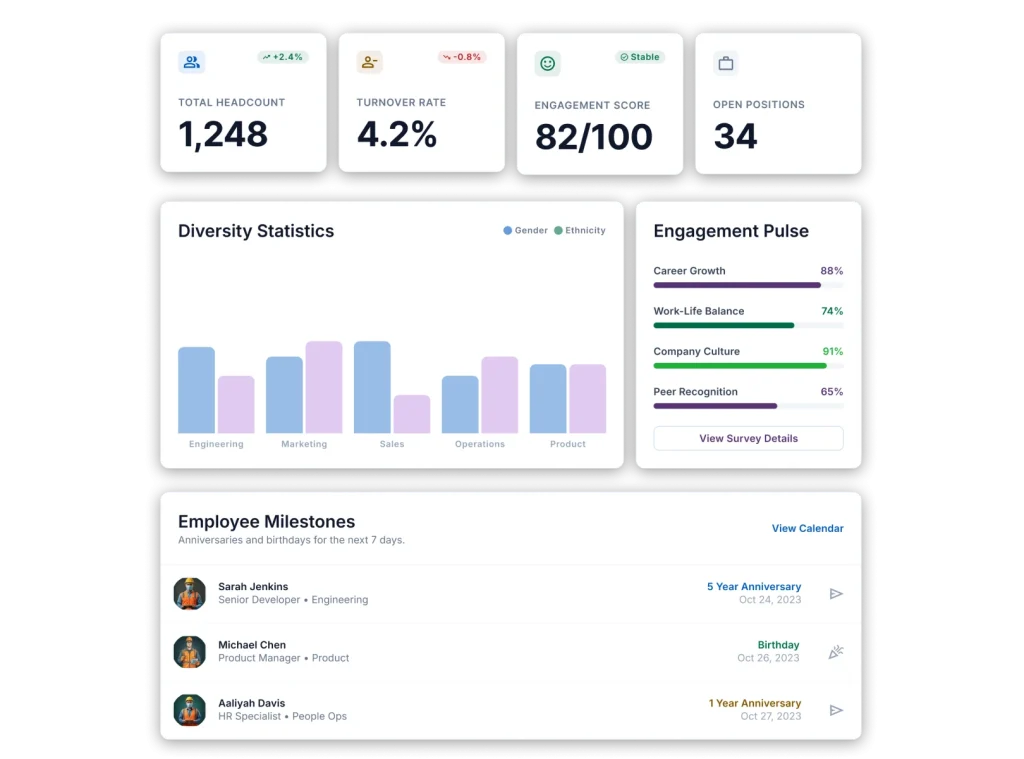Click the -0.8% turnover trend badge
Screen dimensions: 1024x759
462,57
